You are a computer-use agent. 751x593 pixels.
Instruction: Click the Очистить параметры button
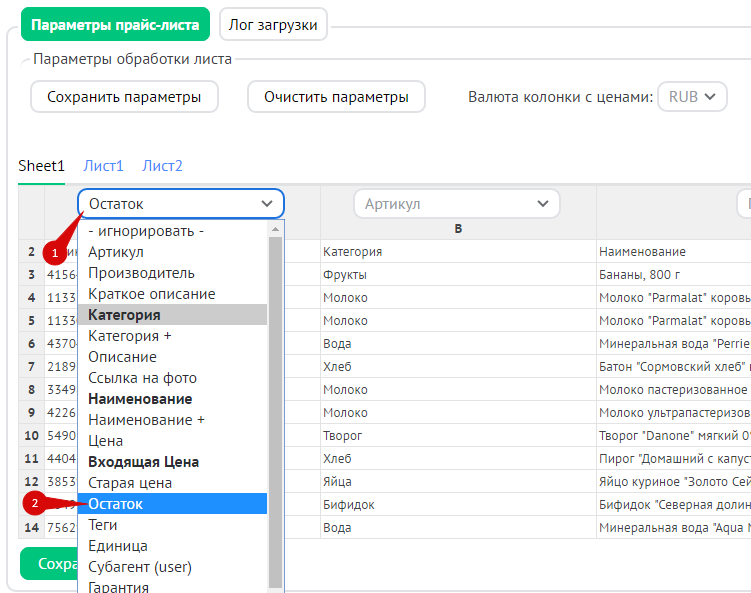(336, 97)
